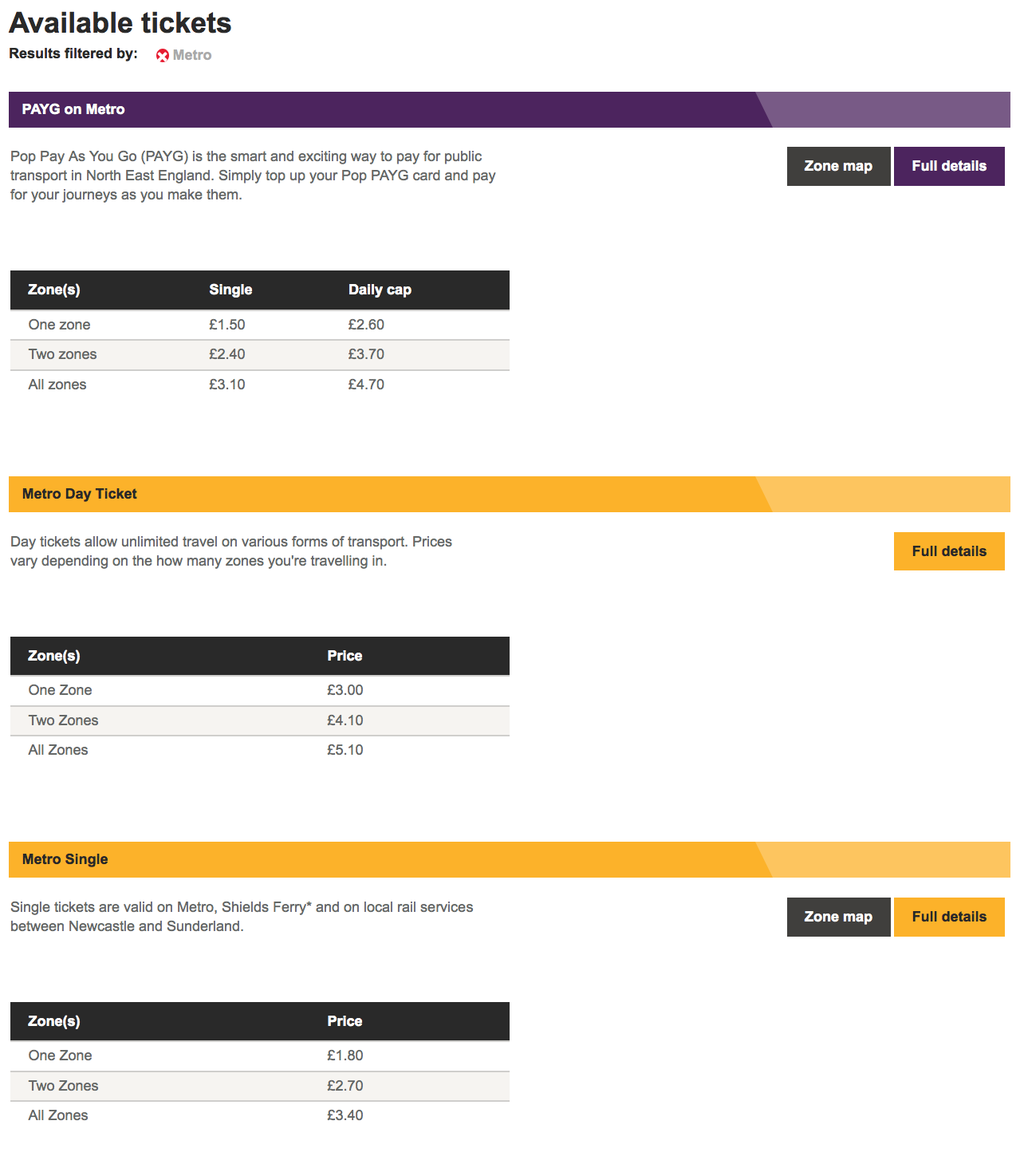This screenshot has width=1024, height=1176.
Task: Open Zone map for Metro Single
Action: click(838, 917)
